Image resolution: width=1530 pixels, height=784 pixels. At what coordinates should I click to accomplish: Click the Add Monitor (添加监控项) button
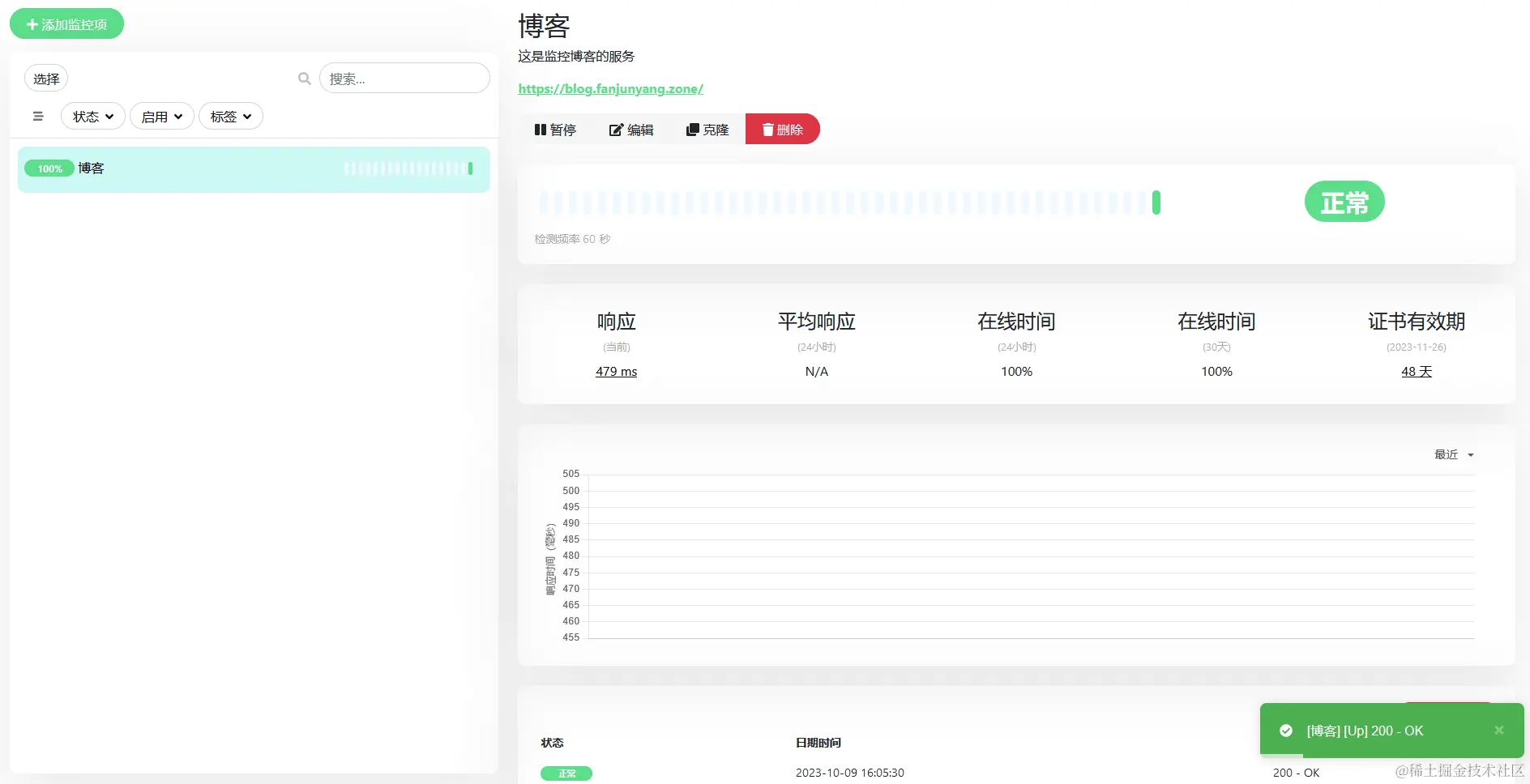pyautogui.click(x=66, y=24)
